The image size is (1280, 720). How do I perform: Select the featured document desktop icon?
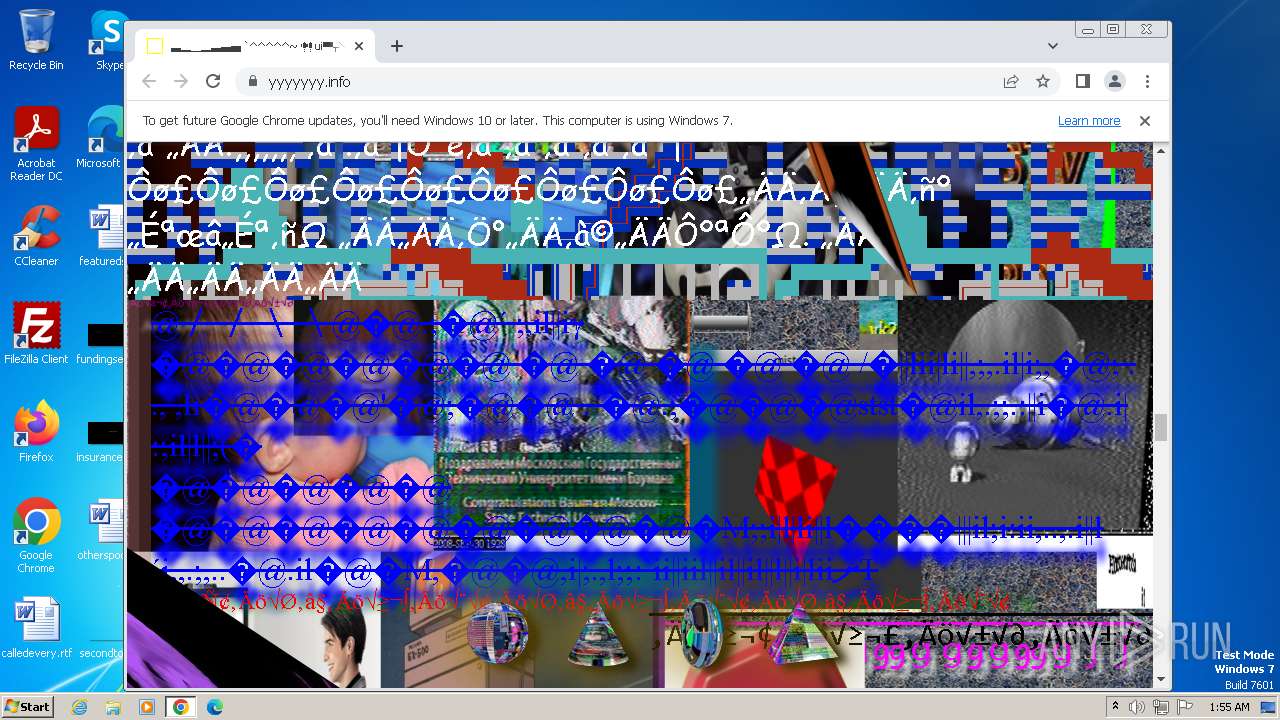coord(102,236)
